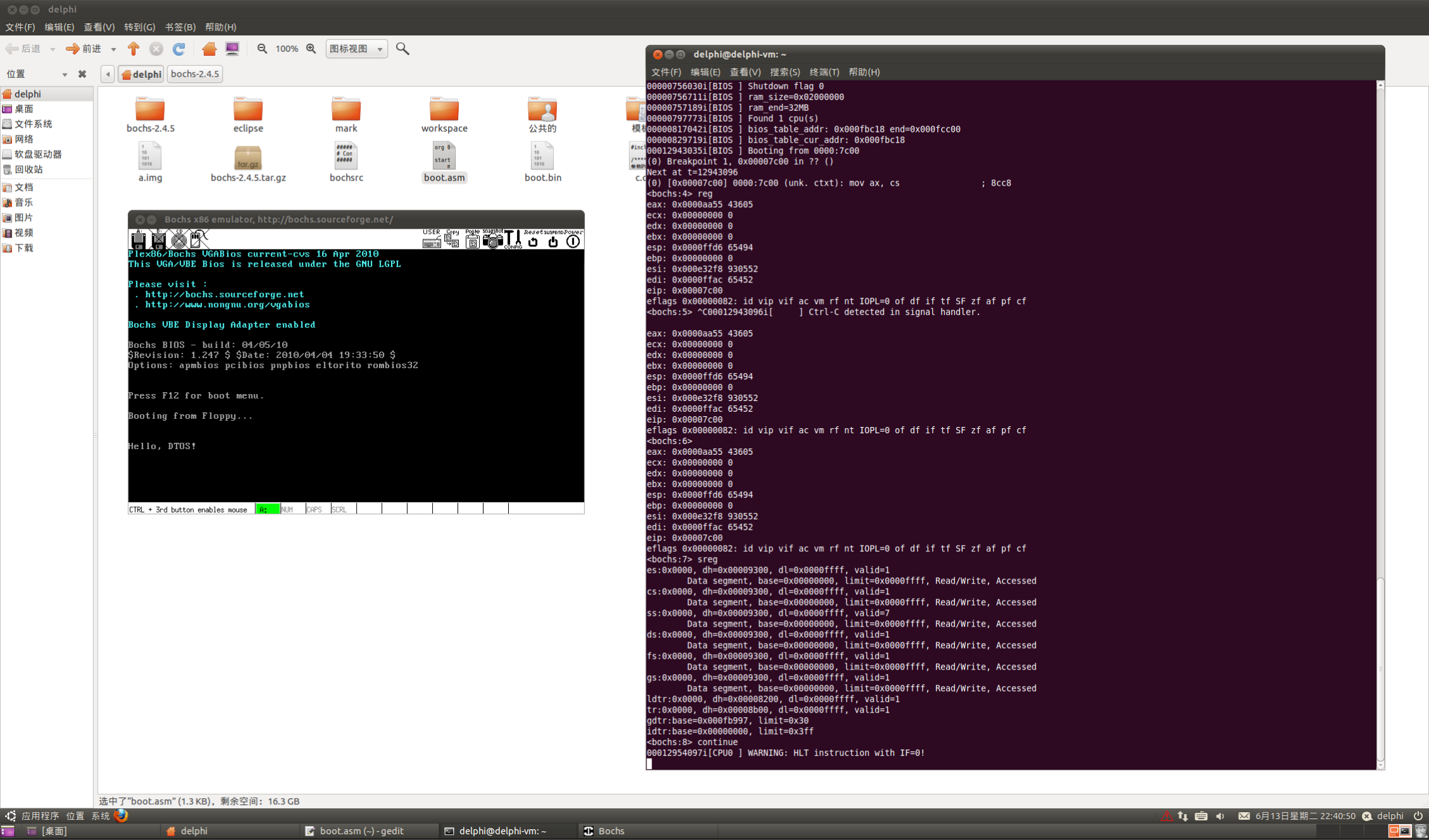This screenshot has width=1429, height=840.
Task: Click bochs-2.4.5 path bar button
Action: click(195, 74)
